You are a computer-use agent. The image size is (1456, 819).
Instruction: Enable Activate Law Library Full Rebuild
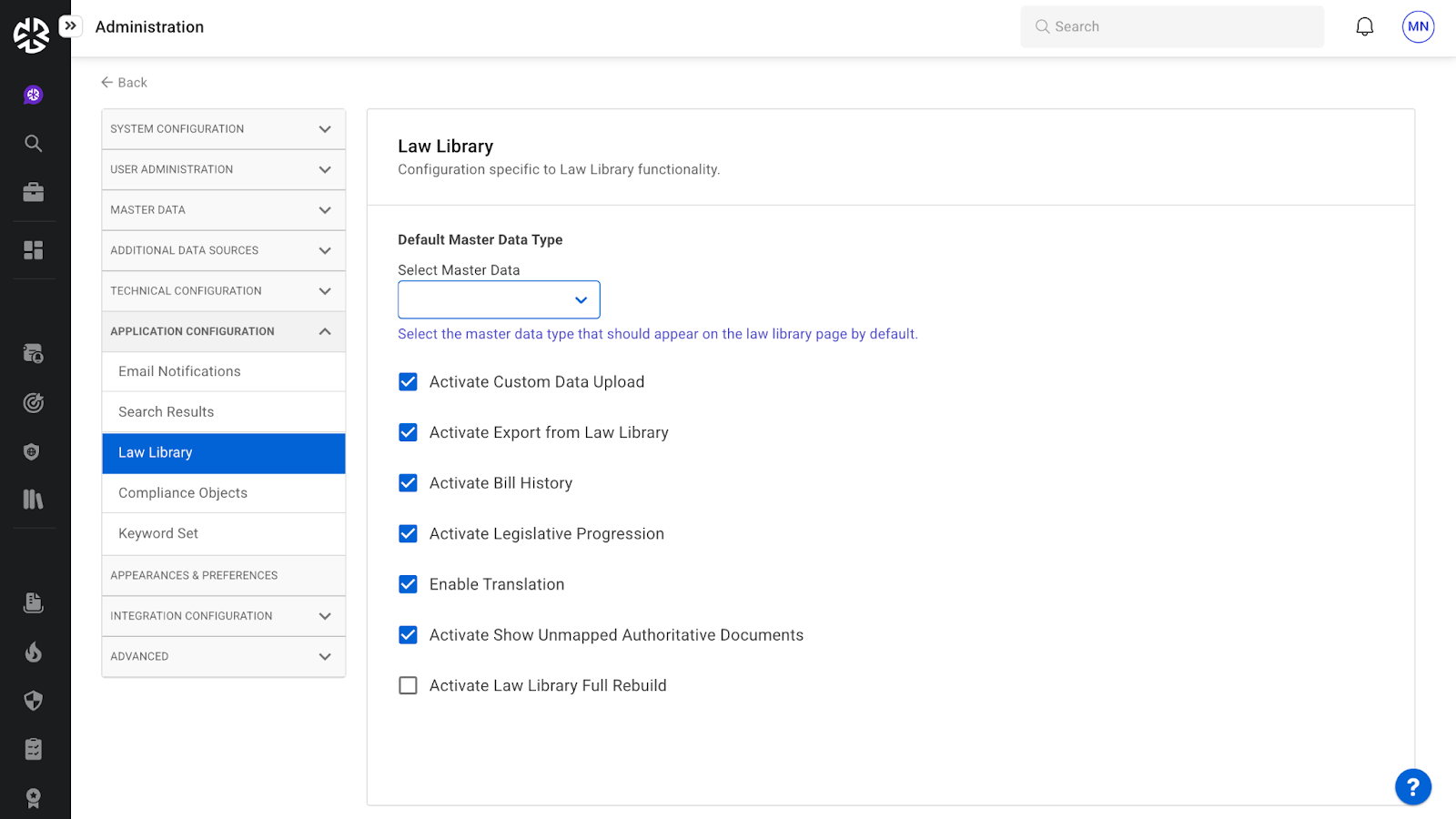pyautogui.click(x=409, y=685)
